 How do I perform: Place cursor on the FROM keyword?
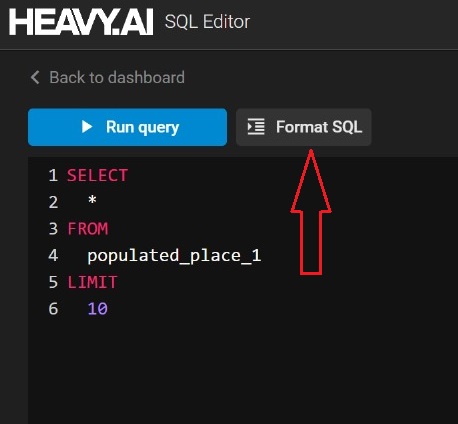(x=88, y=229)
